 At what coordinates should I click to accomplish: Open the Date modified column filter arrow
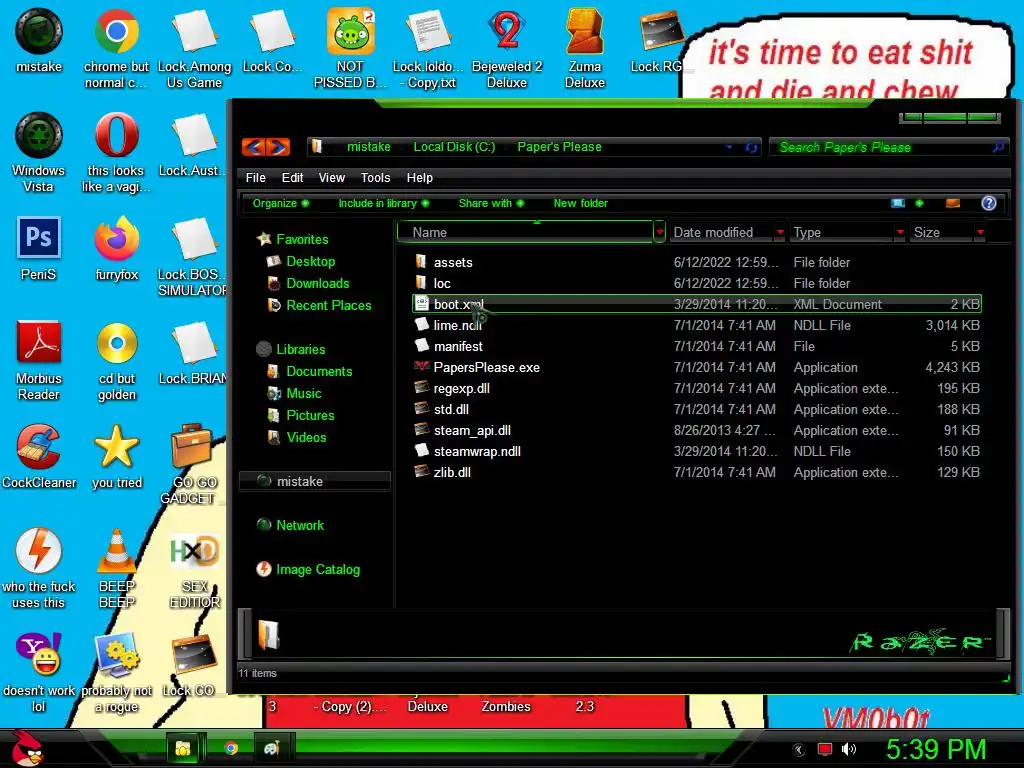pyautogui.click(x=780, y=232)
